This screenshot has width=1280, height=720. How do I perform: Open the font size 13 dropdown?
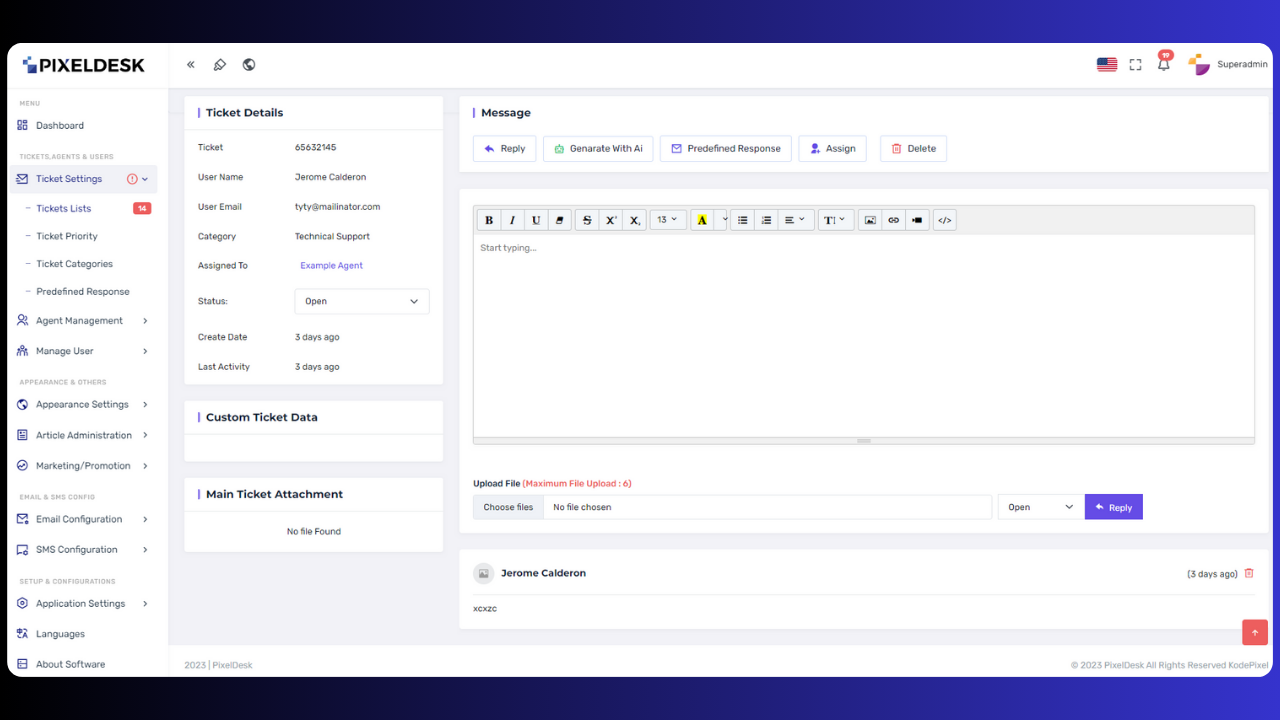[x=667, y=220]
